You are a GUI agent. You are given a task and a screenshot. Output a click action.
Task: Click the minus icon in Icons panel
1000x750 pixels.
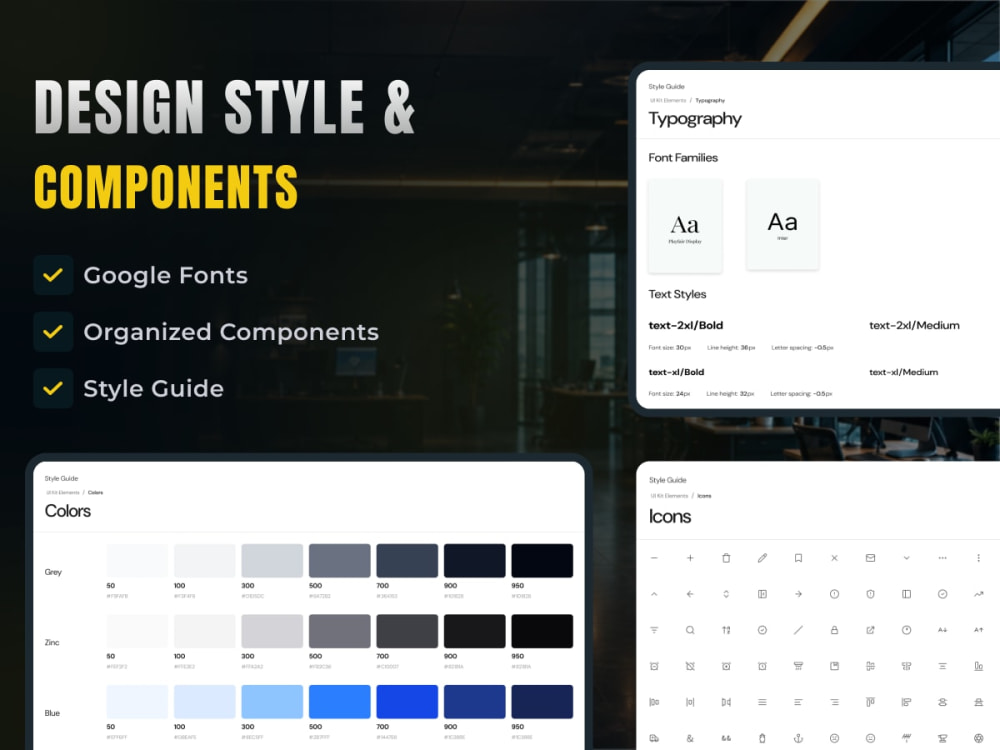pyautogui.click(x=654, y=558)
